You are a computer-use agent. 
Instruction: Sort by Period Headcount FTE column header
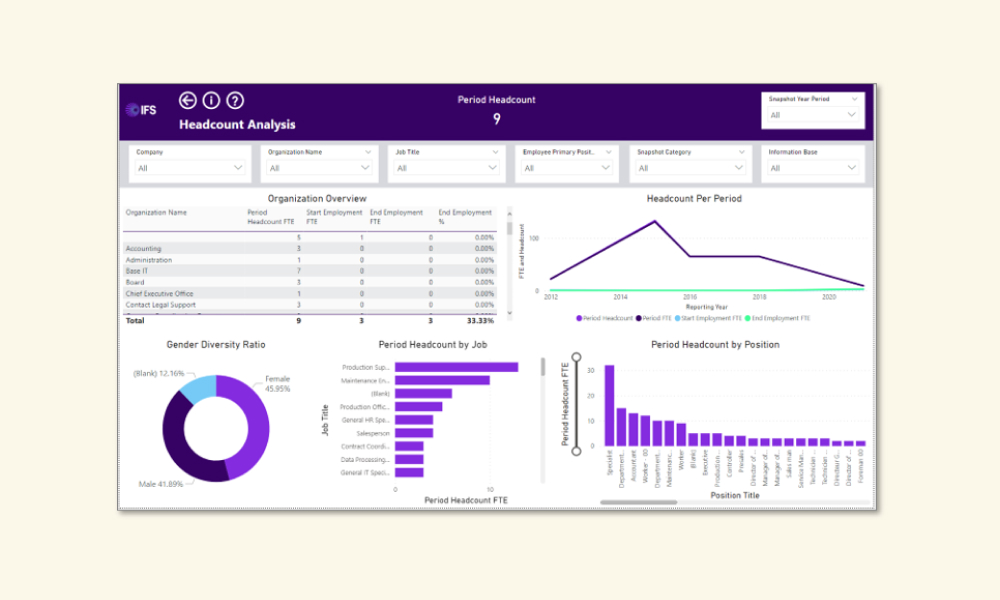pos(270,217)
